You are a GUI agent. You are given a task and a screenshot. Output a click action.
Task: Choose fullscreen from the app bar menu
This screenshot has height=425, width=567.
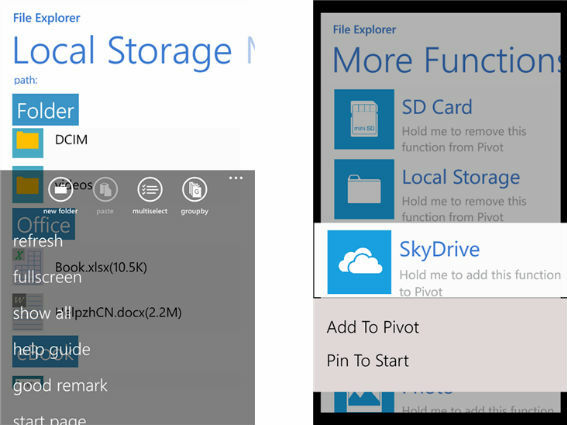click(x=47, y=277)
